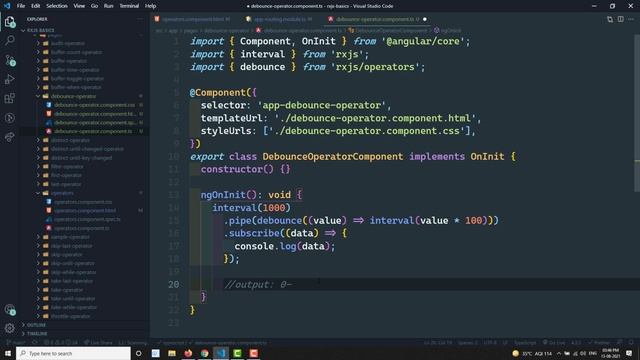
Task: Open the Search view in activity bar
Action: pyautogui.click(x=10, y=40)
